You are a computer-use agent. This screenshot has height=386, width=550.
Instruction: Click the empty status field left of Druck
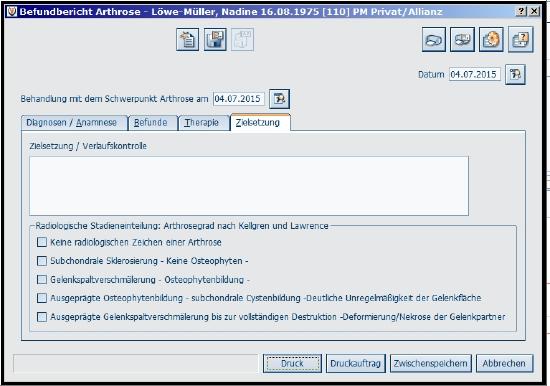tap(135, 364)
